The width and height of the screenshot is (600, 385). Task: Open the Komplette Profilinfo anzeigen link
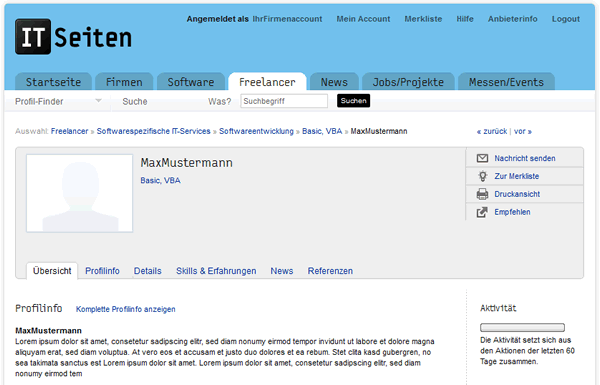click(x=126, y=309)
